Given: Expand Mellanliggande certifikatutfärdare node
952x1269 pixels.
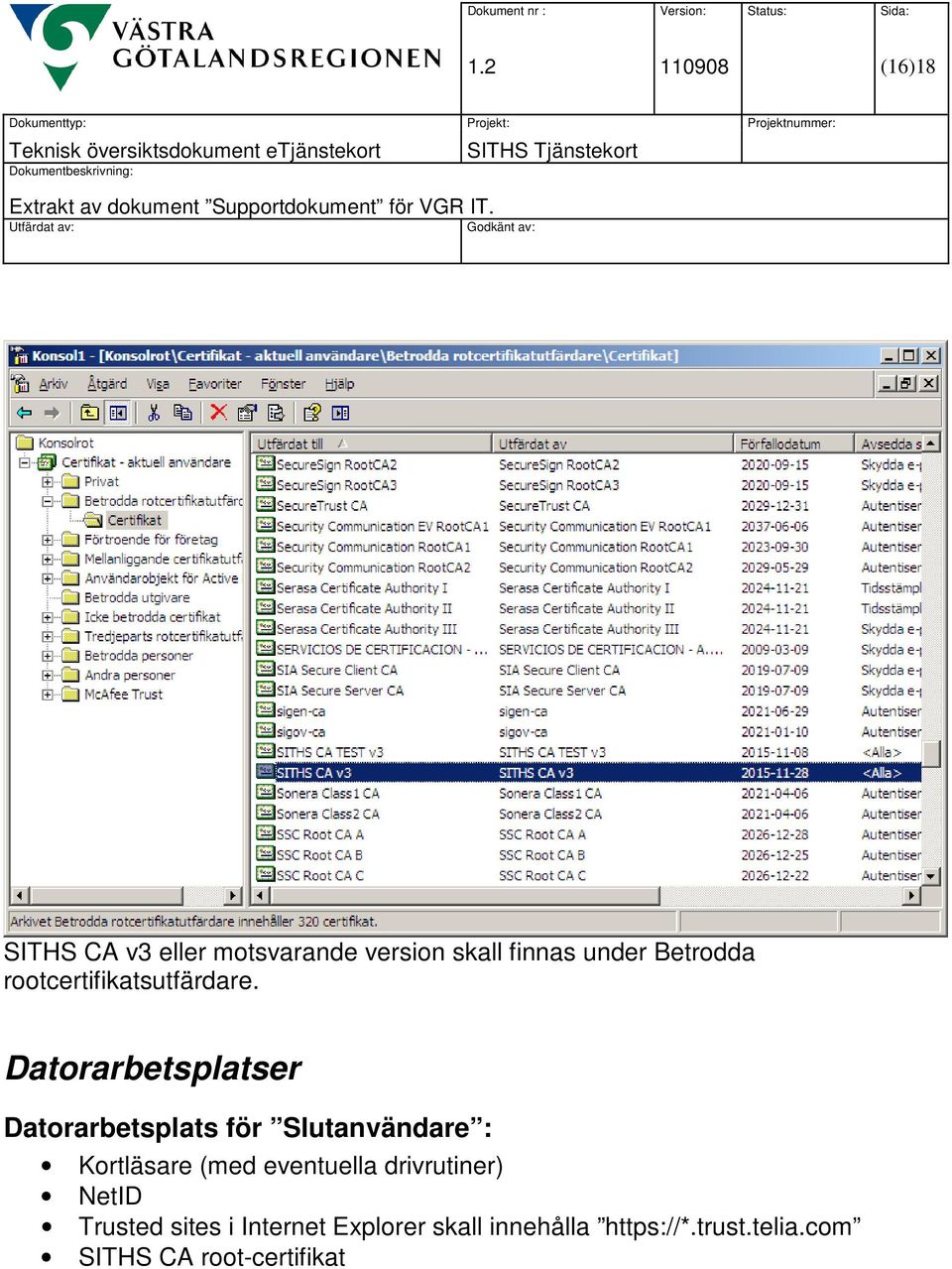Looking at the screenshot, I should click(48, 559).
